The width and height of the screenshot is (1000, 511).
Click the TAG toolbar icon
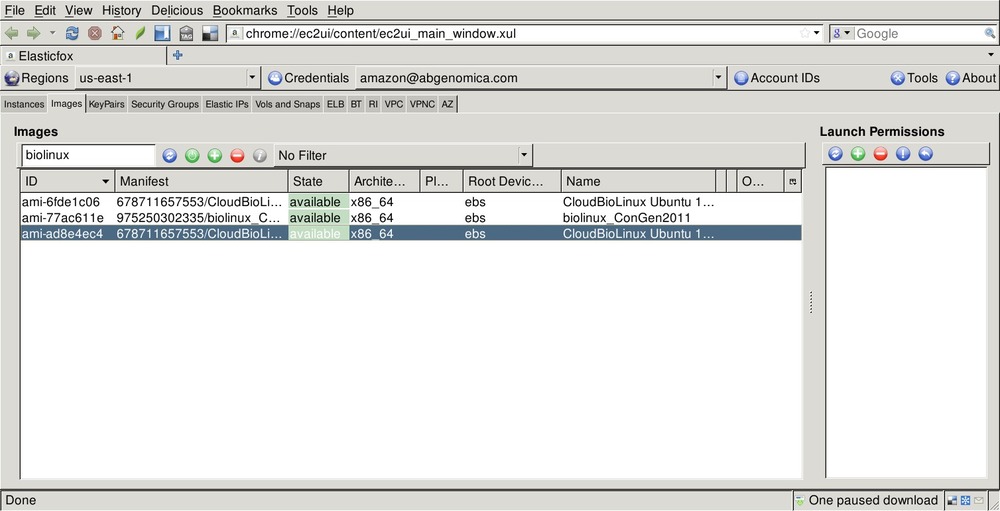point(186,33)
